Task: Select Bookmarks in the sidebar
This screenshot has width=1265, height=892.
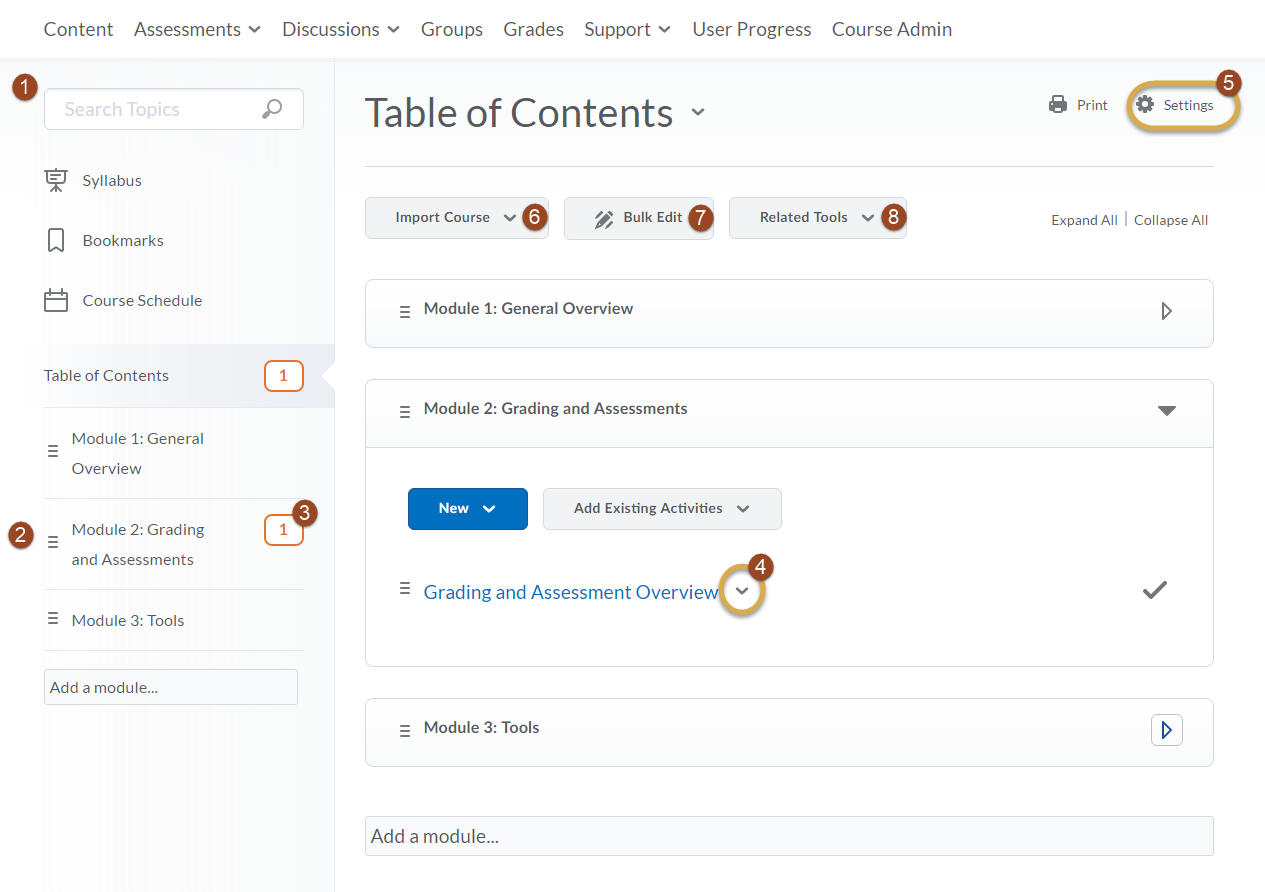Action: coord(123,241)
